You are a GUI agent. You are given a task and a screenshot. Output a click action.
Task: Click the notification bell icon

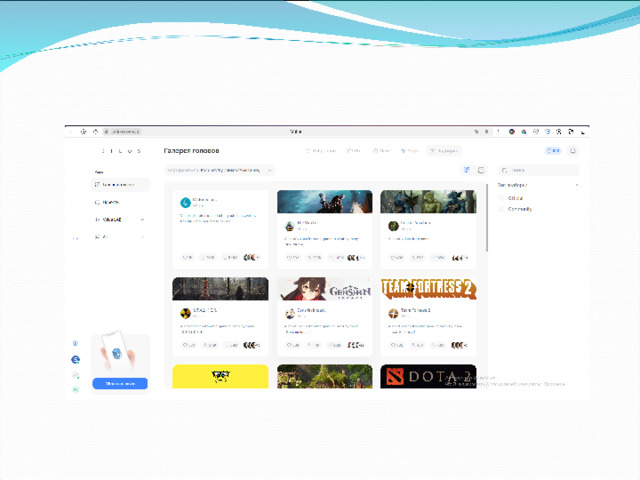tap(573, 151)
